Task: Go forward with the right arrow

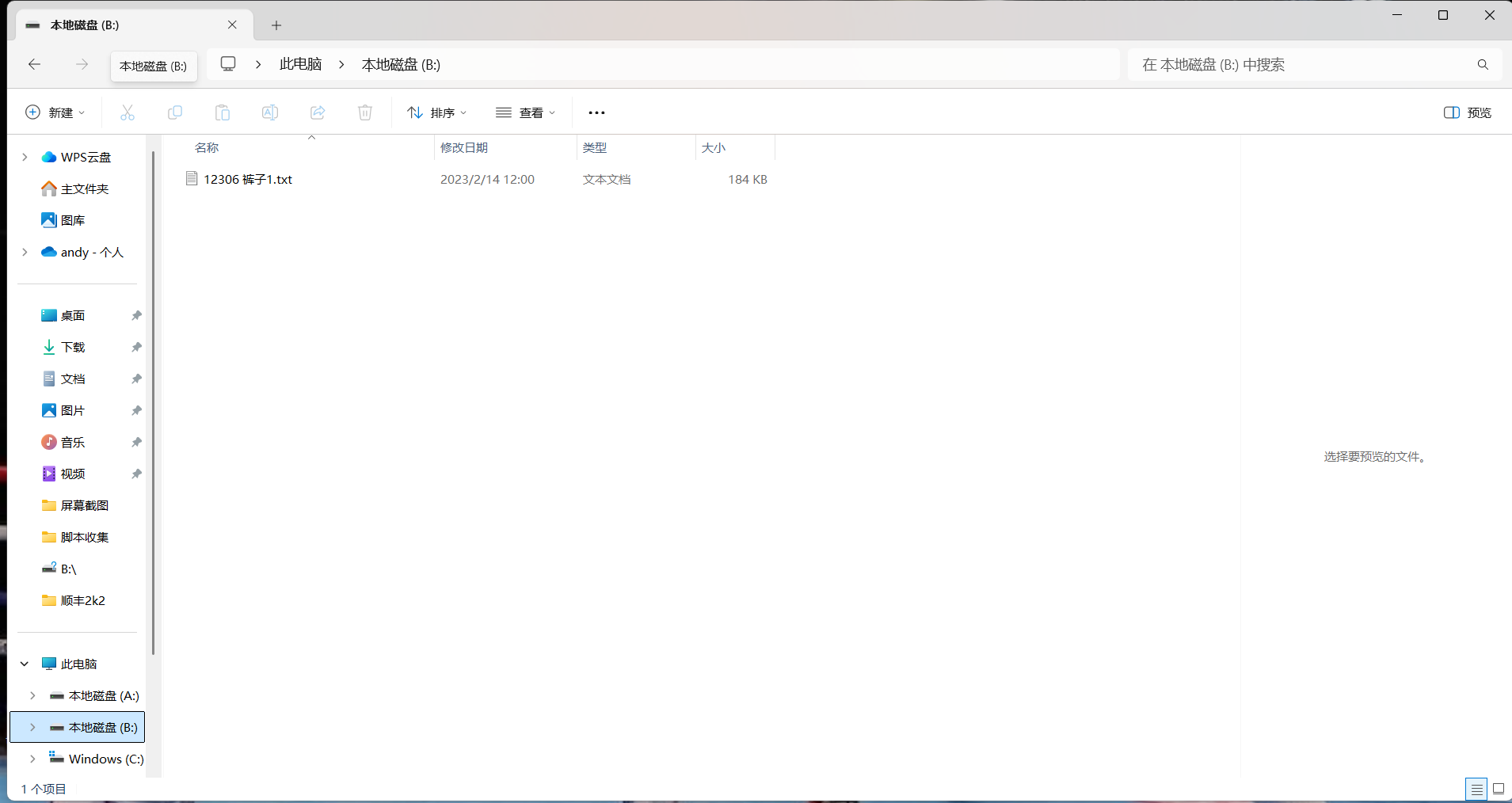Action: point(82,64)
